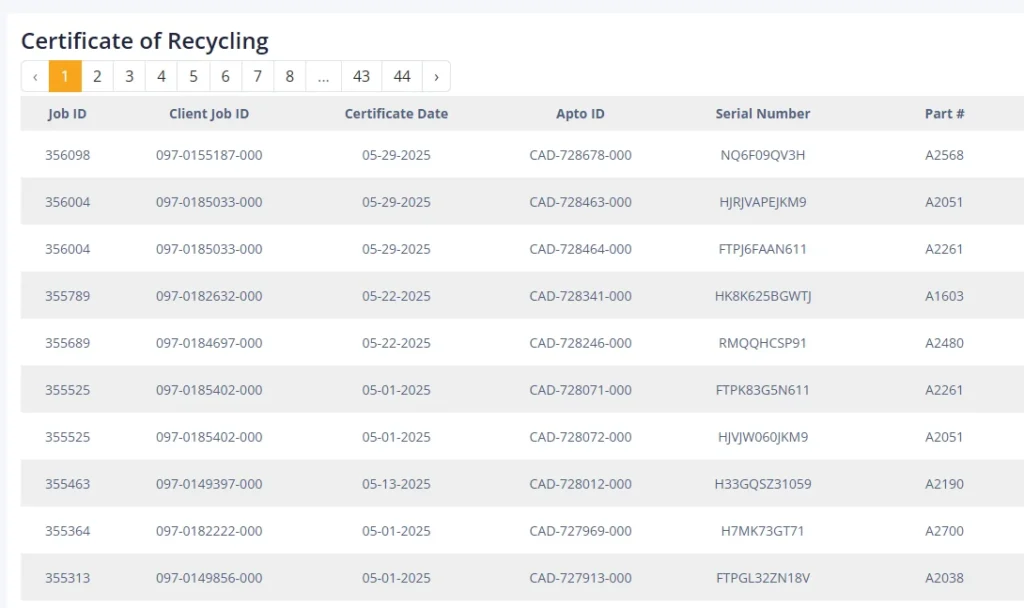Sort by Certificate Date column header
Screen dimensions: 1024x608
point(396,114)
